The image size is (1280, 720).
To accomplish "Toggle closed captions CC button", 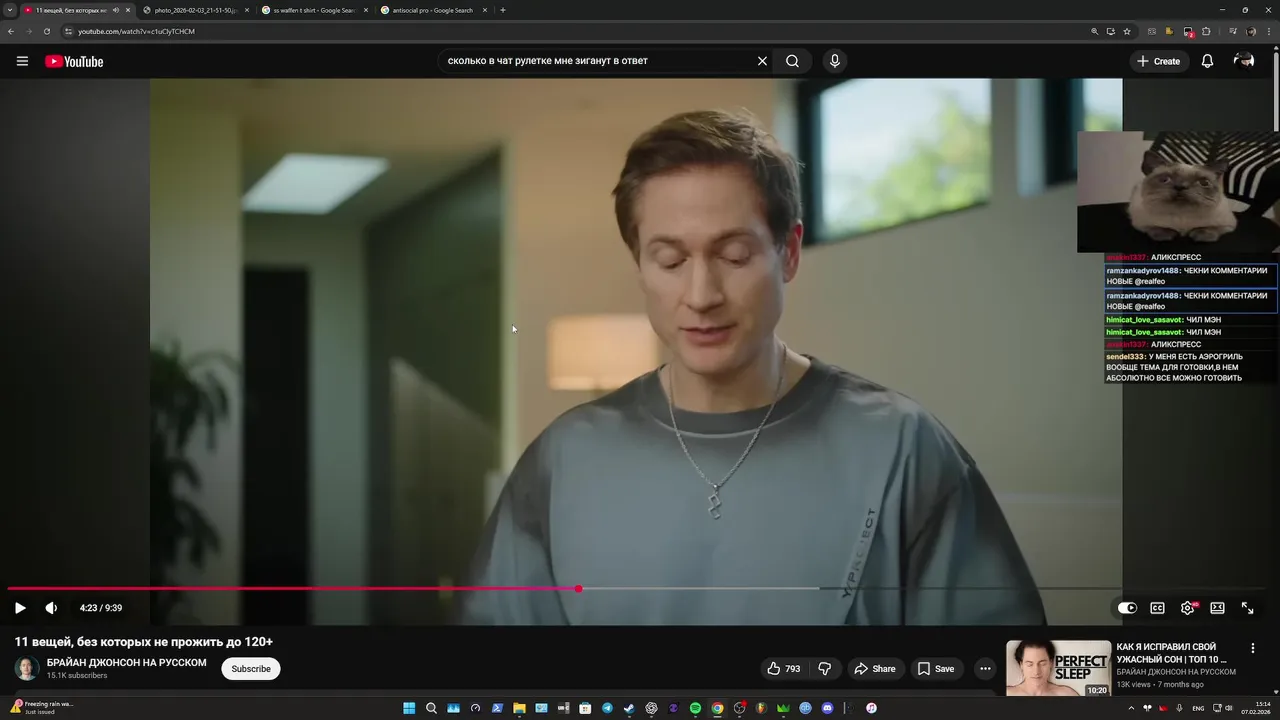I will pyautogui.click(x=1157, y=608).
